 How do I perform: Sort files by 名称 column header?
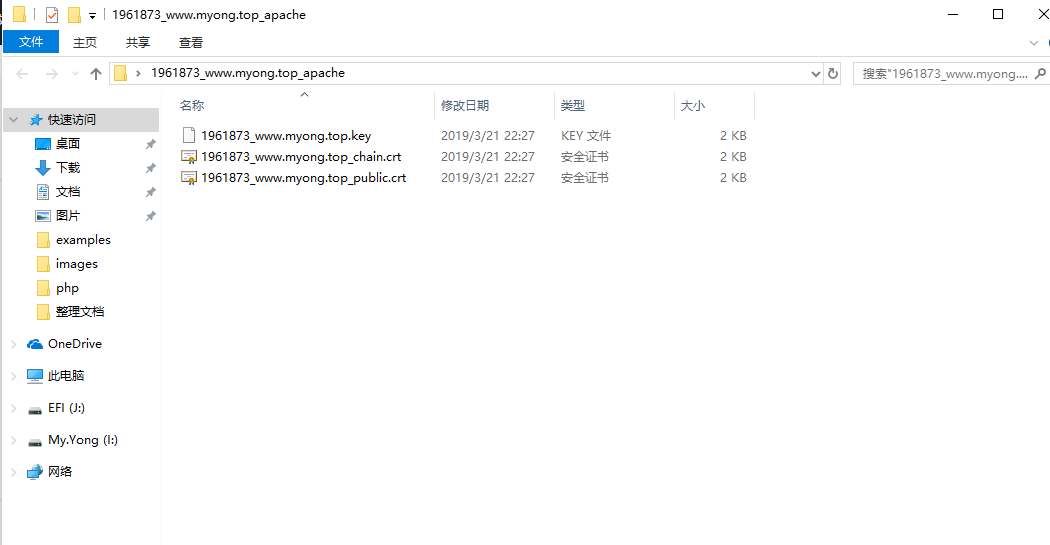click(x=192, y=106)
